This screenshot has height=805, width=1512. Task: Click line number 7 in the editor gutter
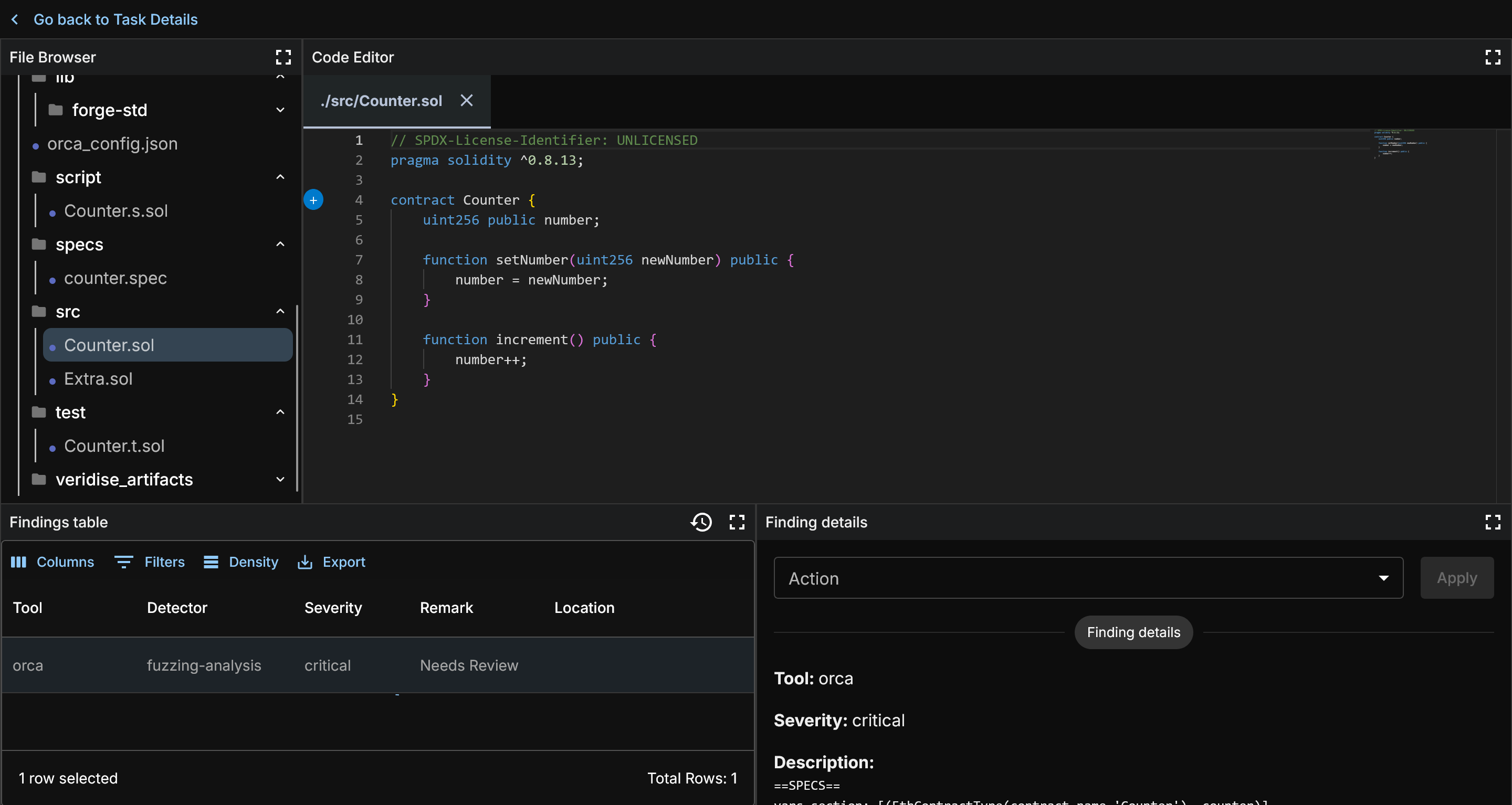[x=359, y=260]
